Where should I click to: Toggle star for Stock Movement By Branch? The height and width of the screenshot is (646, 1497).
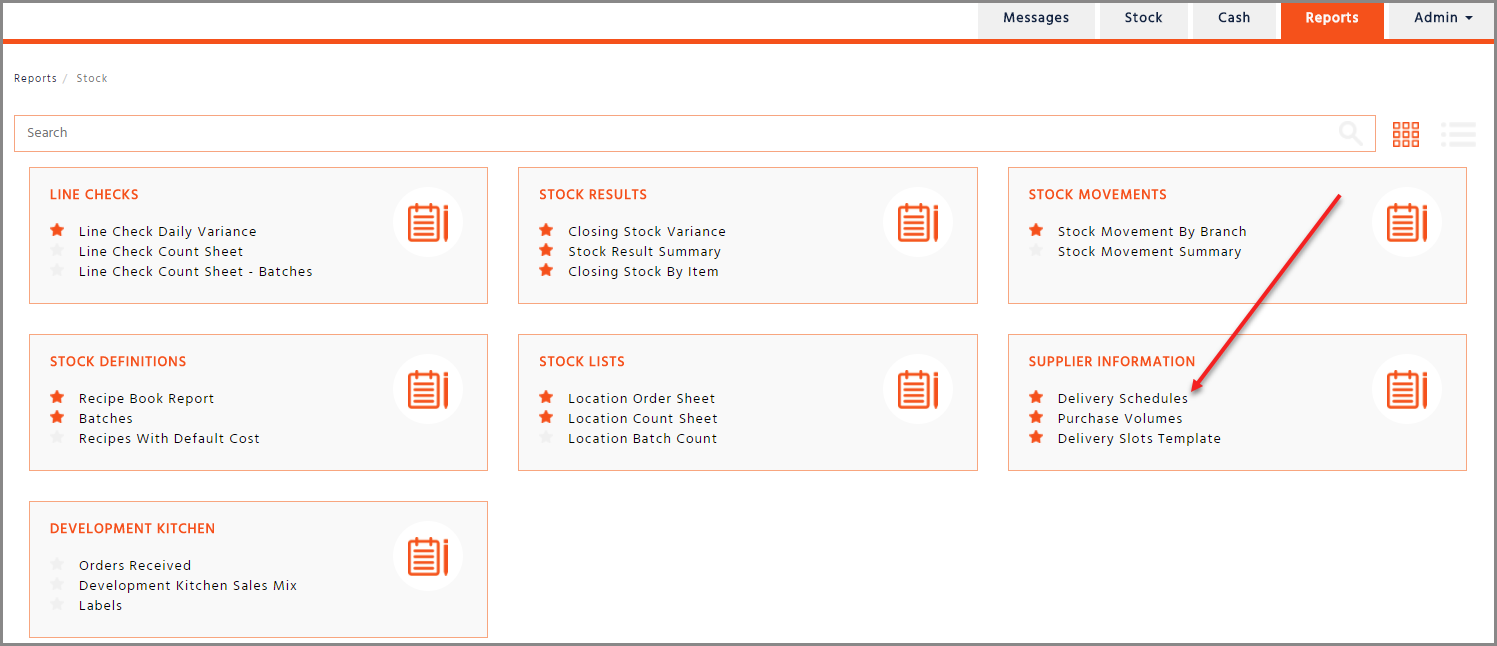tap(1036, 230)
